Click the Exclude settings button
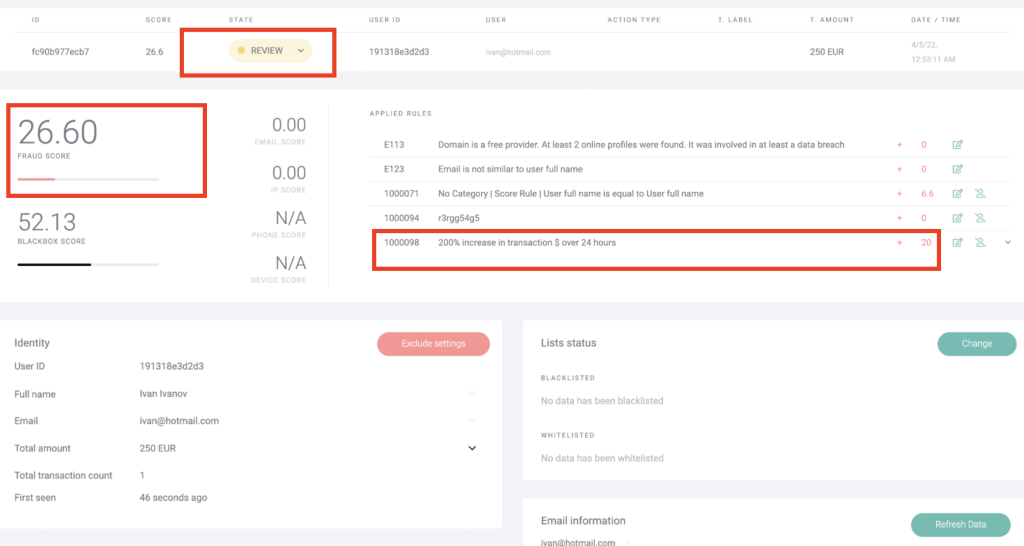The image size is (1024, 546). [x=433, y=344]
